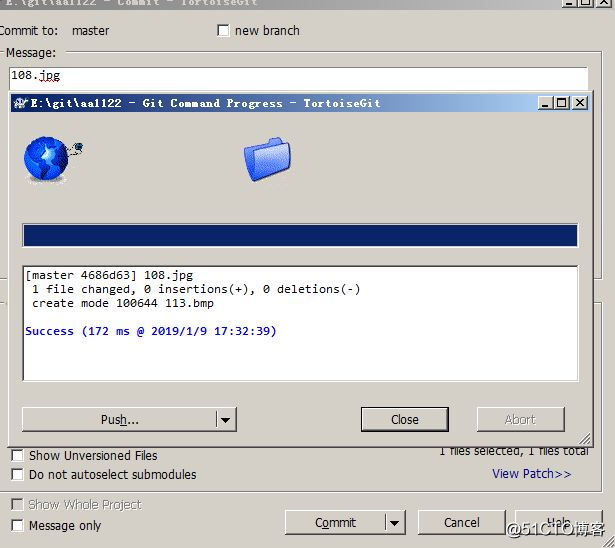Check Do not autoselect submodules
The width and height of the screenshot is (615, 548).
point(17,474)
